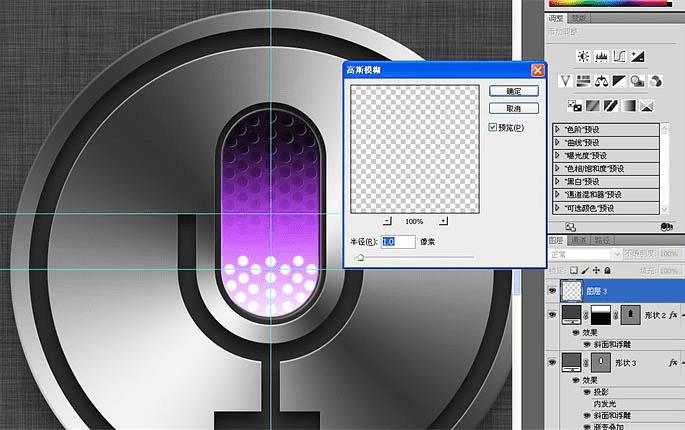Click Gaussian Blur preview area
This screenshot has height=430, width=685.
(x=415, y=149)
